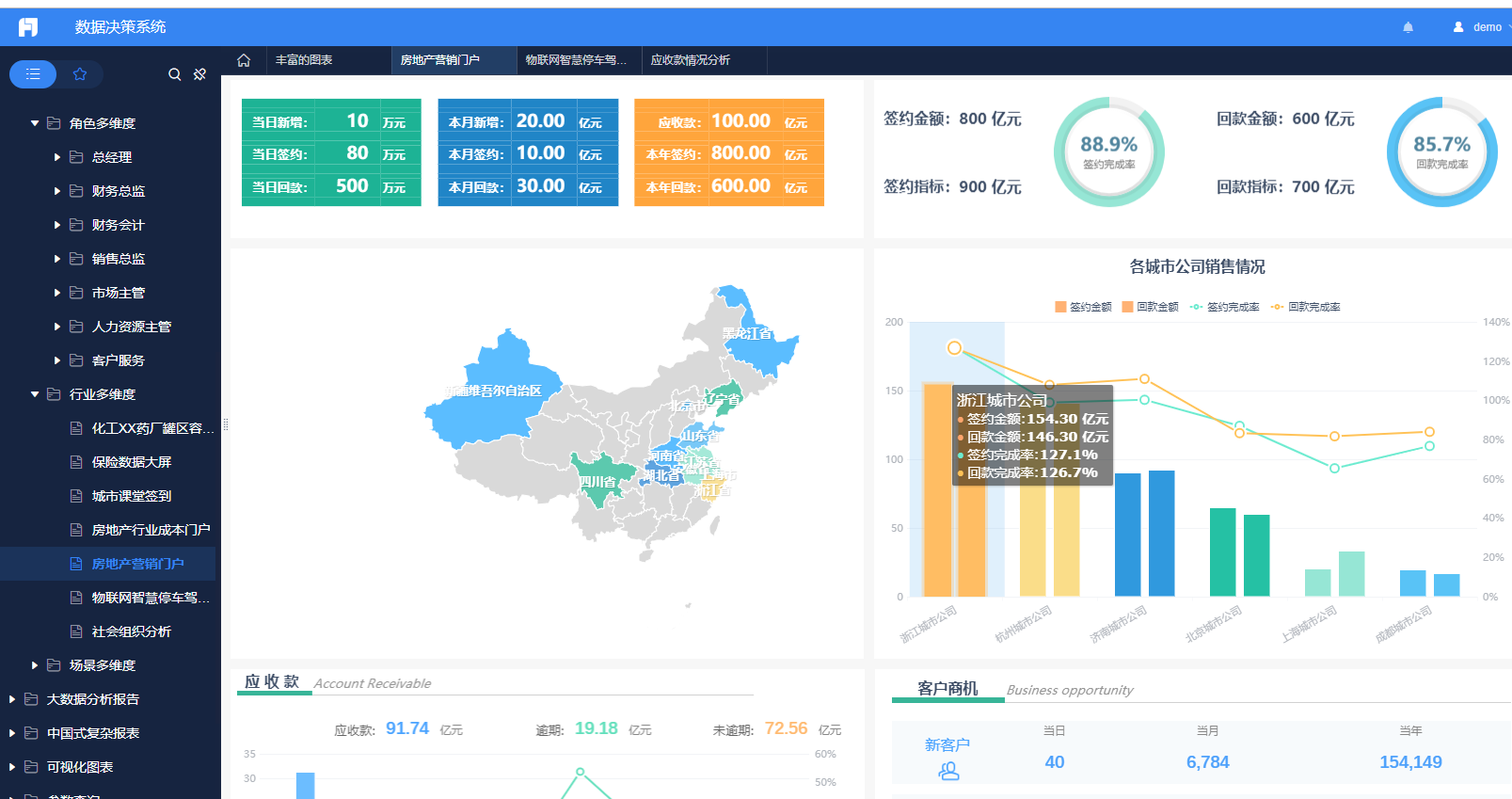Collapse the 角色多维度 folder

pos(35,123)
